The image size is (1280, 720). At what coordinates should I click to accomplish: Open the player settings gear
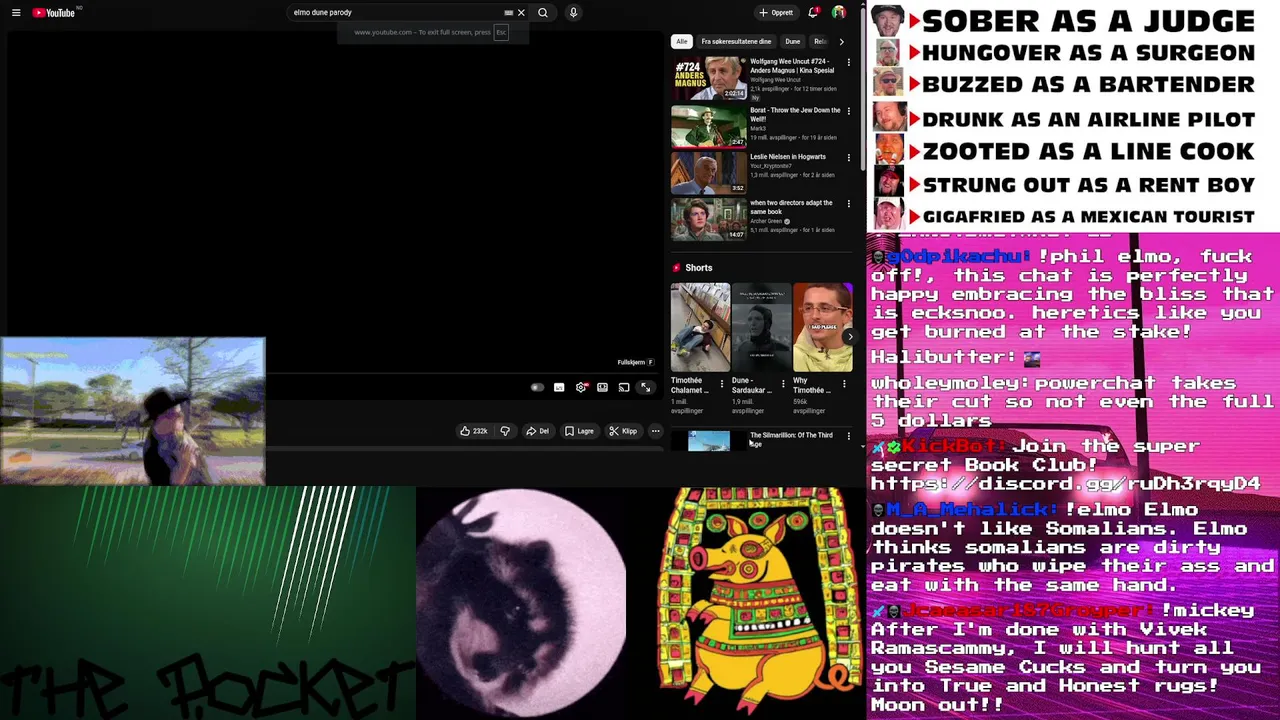coord(581,387)
